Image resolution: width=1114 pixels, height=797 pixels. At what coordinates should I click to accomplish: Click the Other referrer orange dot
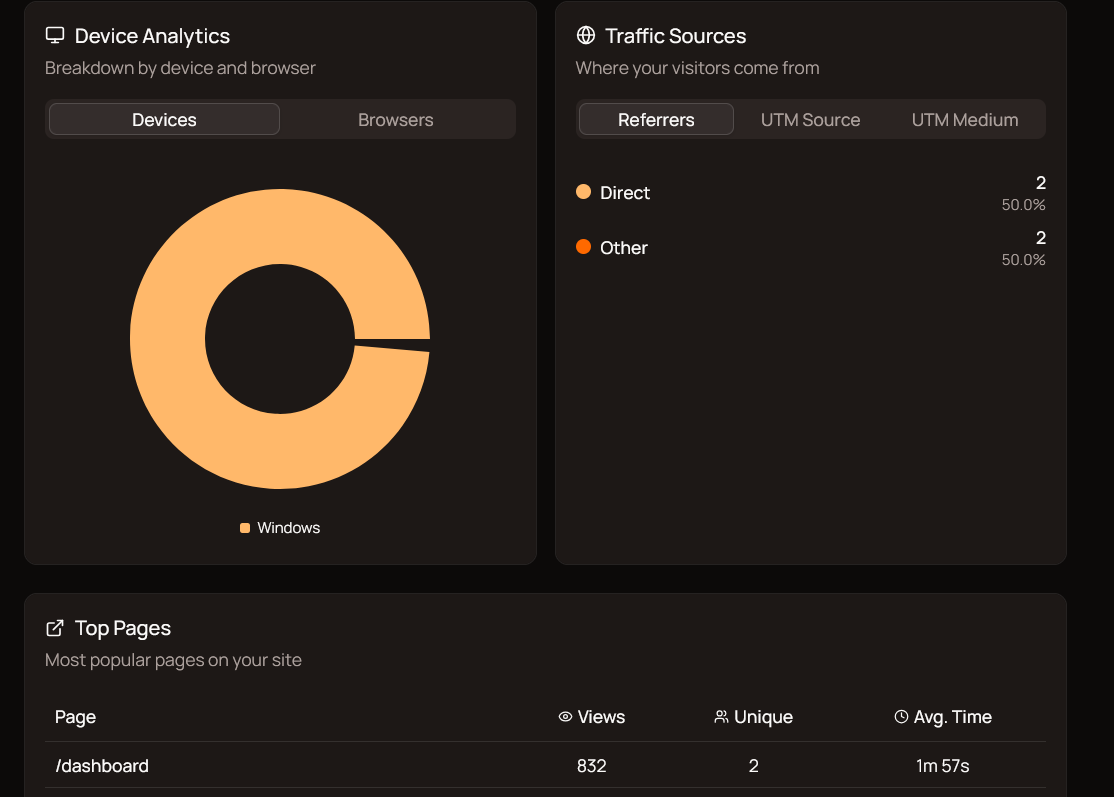[x=583, y=246]
